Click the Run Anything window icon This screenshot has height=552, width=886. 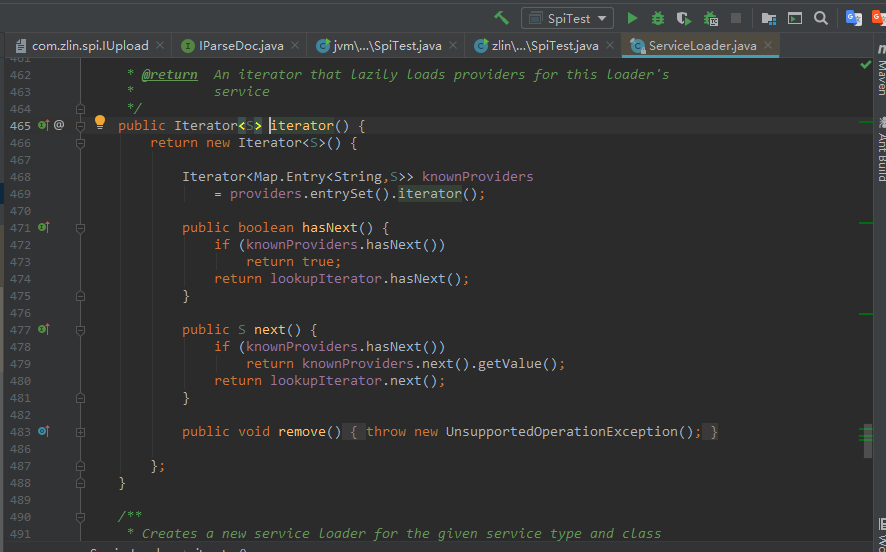(795, 18)
